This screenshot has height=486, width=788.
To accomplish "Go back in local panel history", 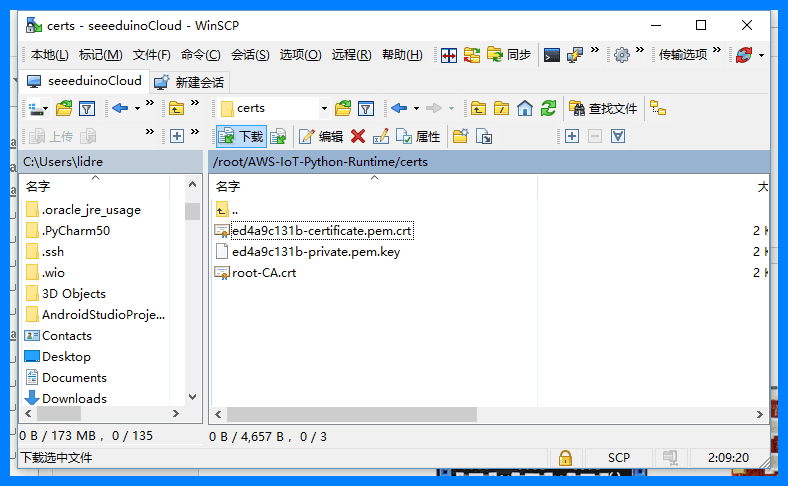I will tap(120, 108).
